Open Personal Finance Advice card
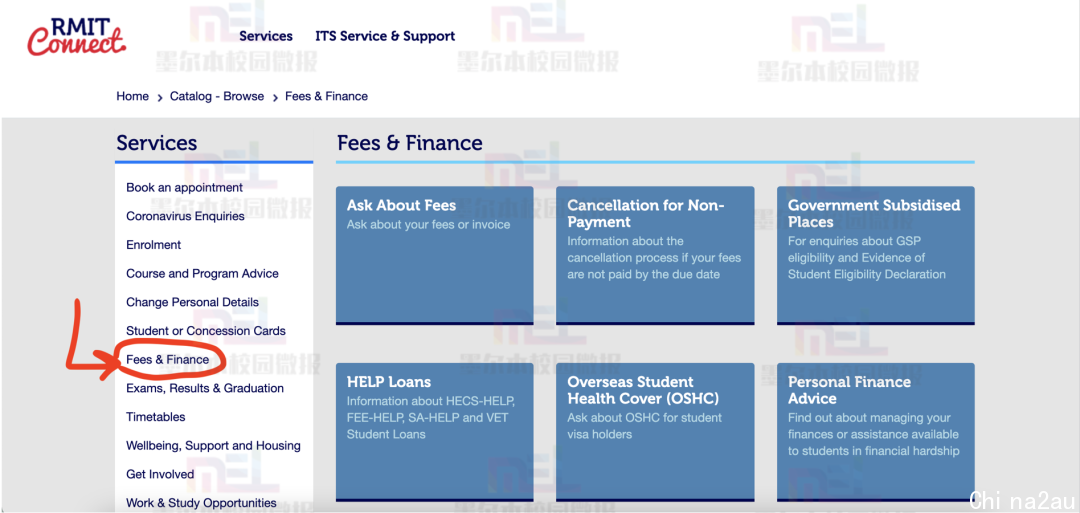This screenshot has height=513, width=1080. click(876, 432)
